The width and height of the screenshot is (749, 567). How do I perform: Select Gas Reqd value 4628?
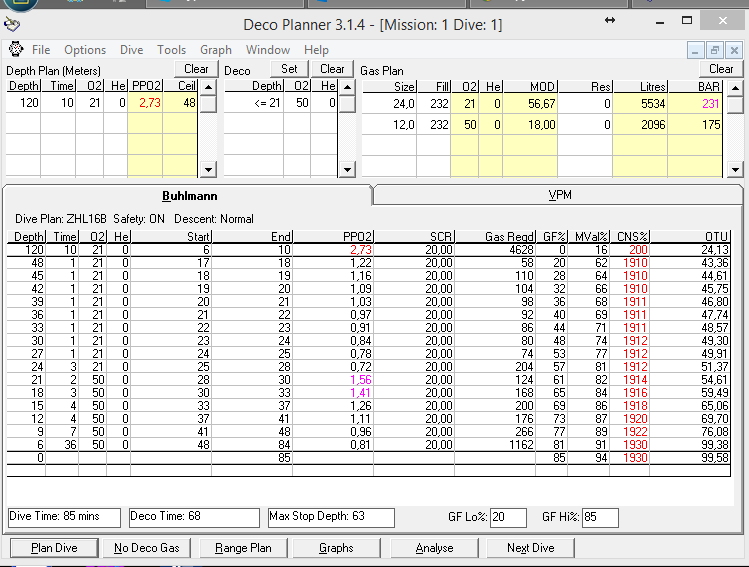(495, 250)
